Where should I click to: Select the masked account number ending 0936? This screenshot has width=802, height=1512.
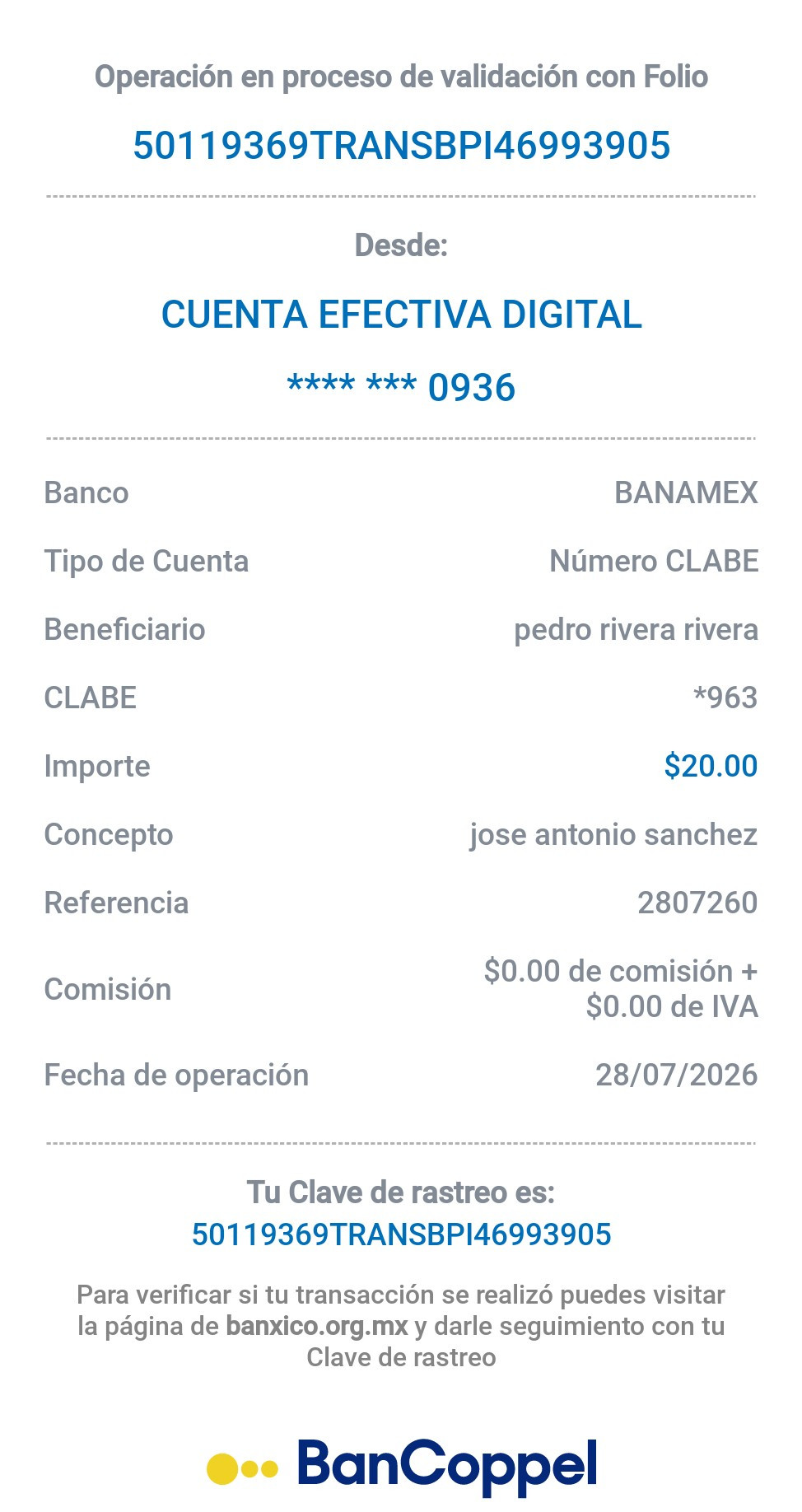point(402,387)
